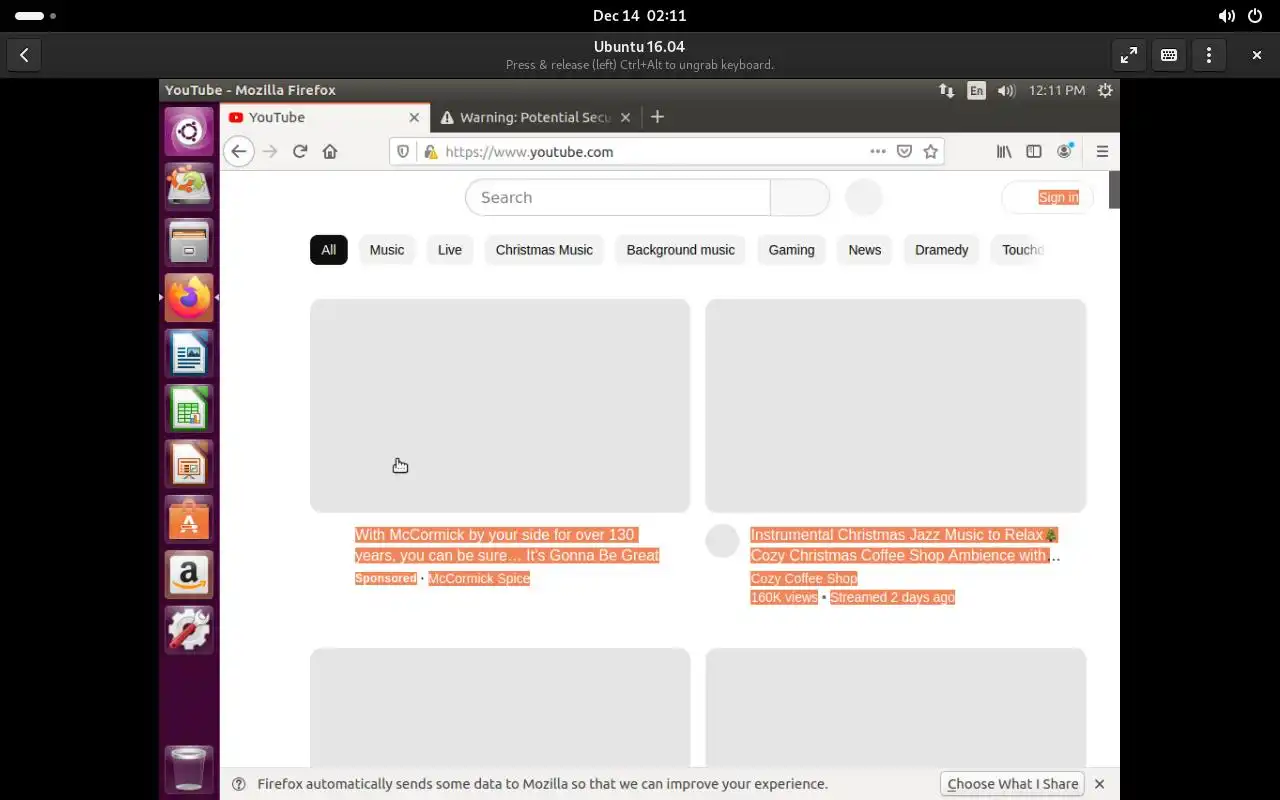Open 'Instrumental Christmas Jazz Music' title link

(x=905, y=545)
